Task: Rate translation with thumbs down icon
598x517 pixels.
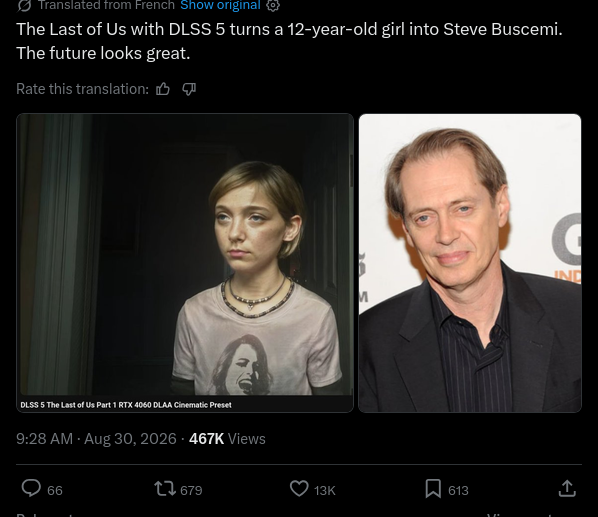Action: [x=189, y=89]
